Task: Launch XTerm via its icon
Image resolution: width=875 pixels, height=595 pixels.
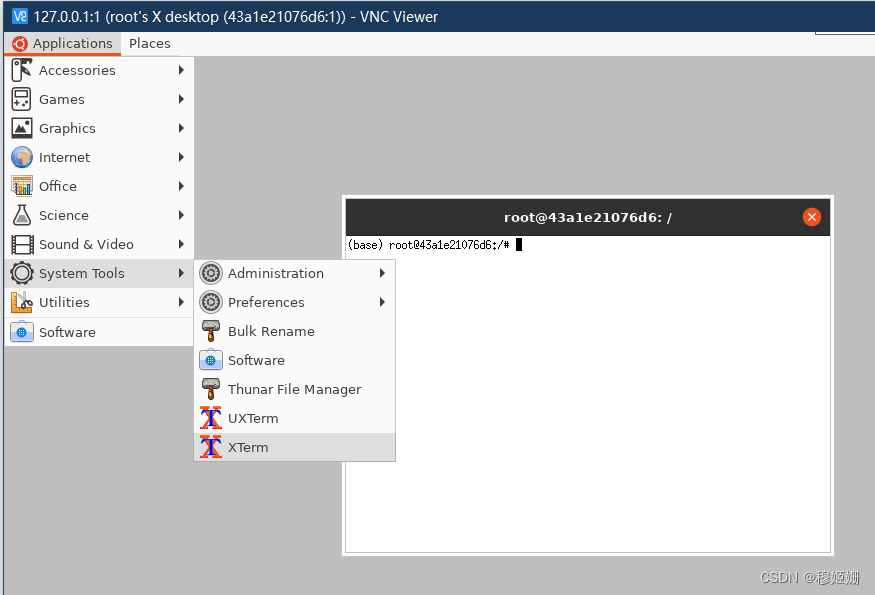Action: (211, 447)
